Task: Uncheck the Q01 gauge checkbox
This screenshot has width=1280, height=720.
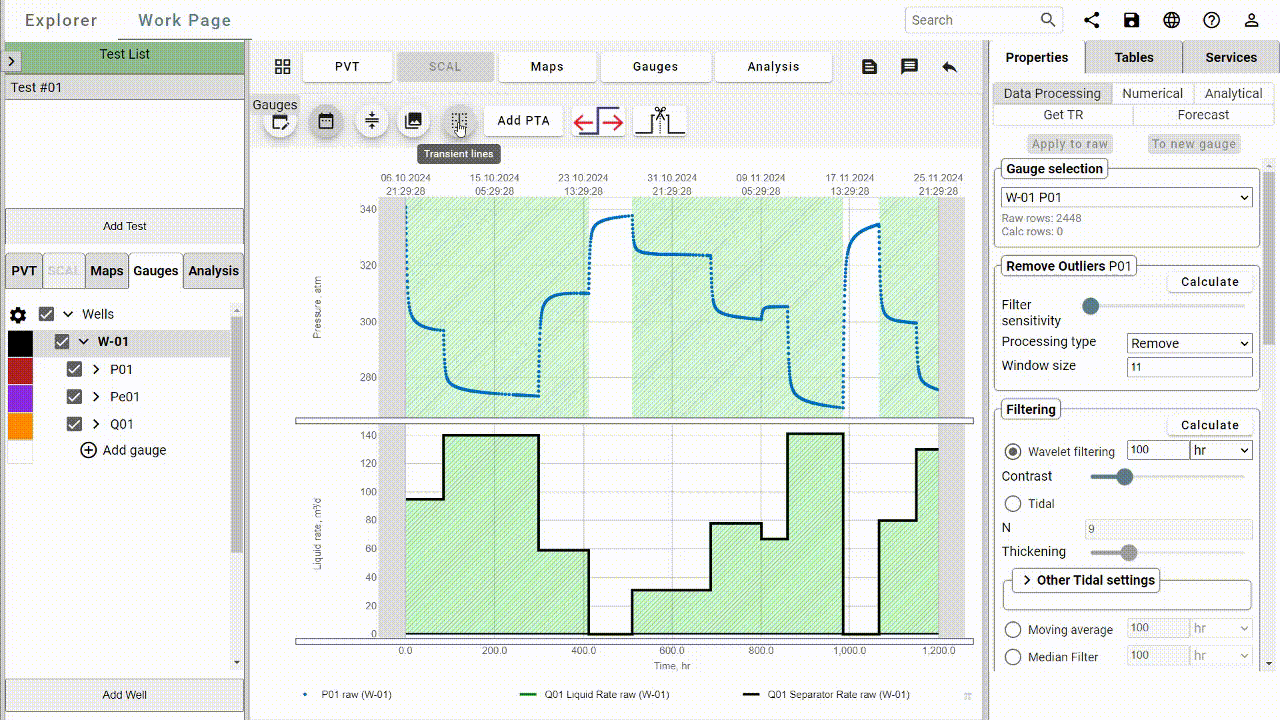Action: pyautogui.click(x=74, y=424)
